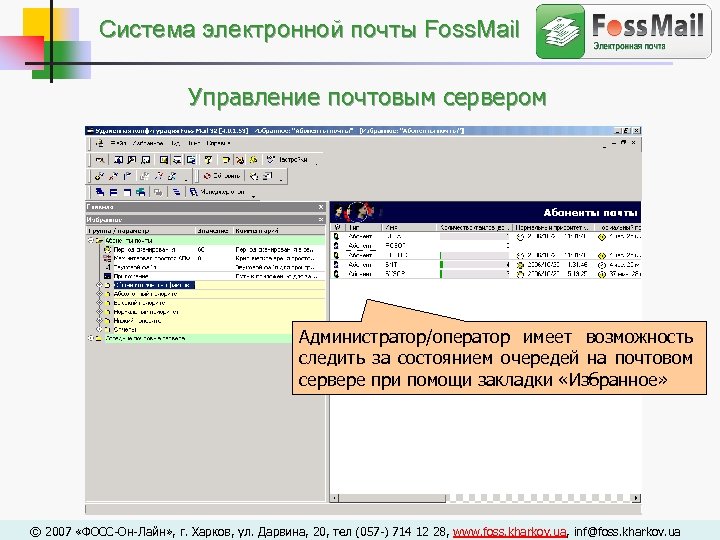Click the yellow key icon in second toolbar row
Viewport: 720px width, 540px height.
tap(99, 176)
